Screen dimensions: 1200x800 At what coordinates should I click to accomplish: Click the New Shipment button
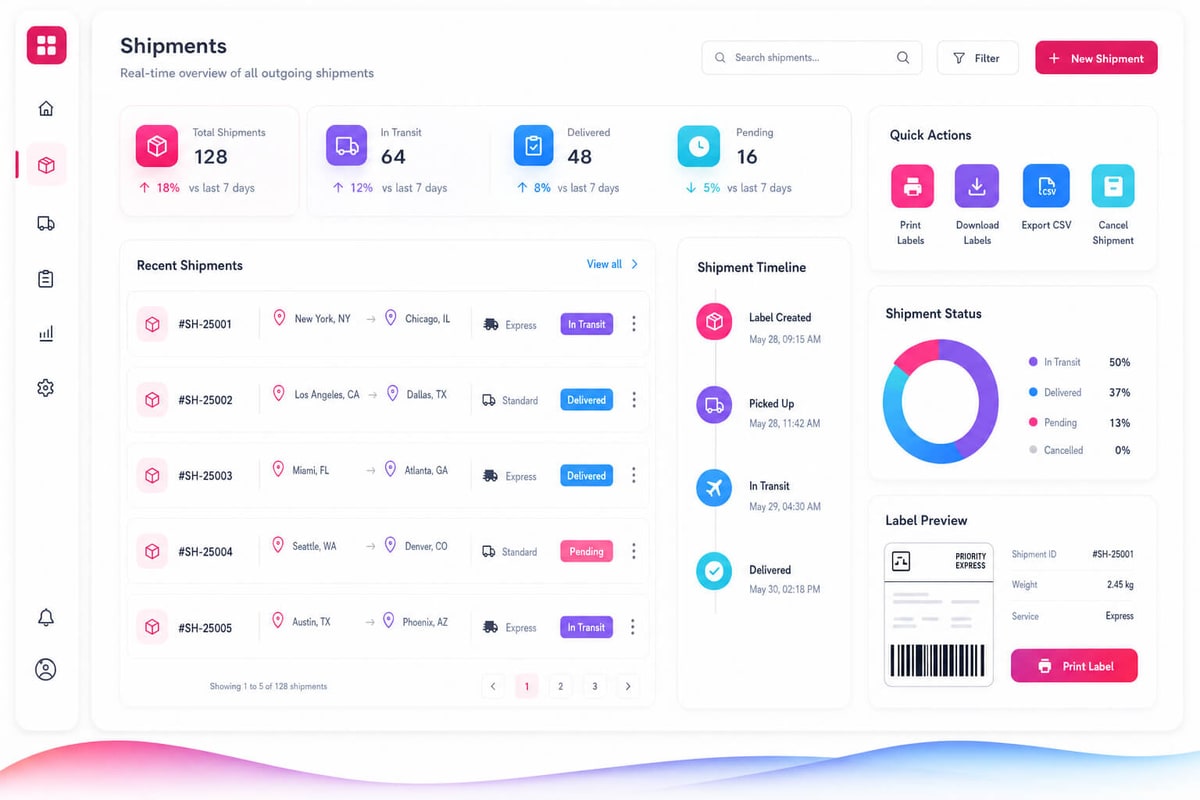pyautogui.click(x=1096, y=58)
